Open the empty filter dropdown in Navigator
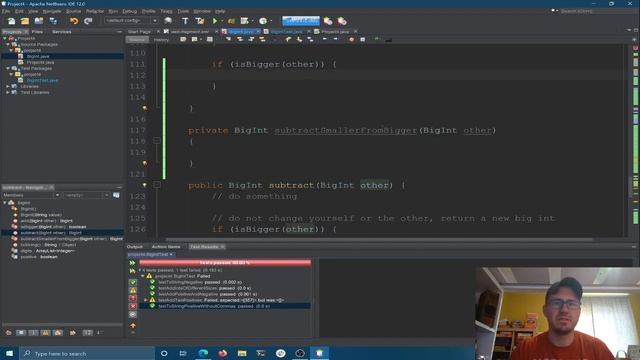 (86, 195)
